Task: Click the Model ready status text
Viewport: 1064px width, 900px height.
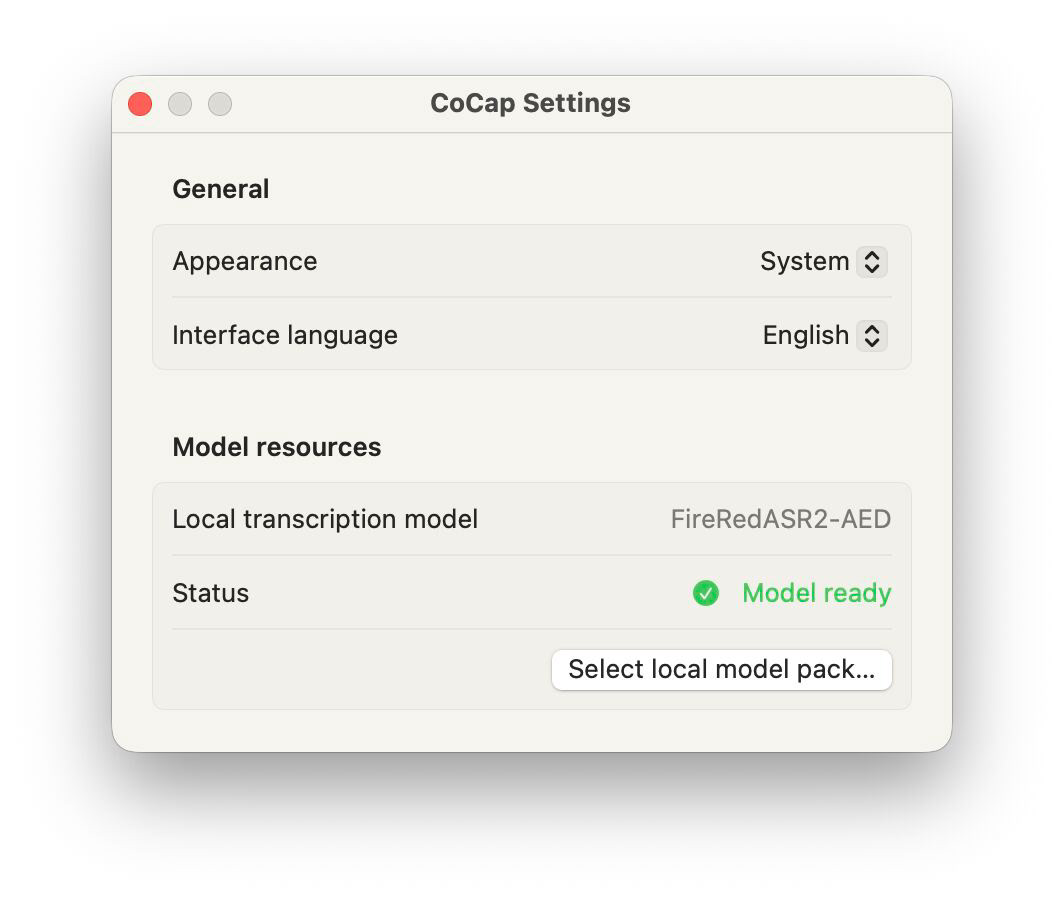Action: pyautogui.click(x=816, y=593)
